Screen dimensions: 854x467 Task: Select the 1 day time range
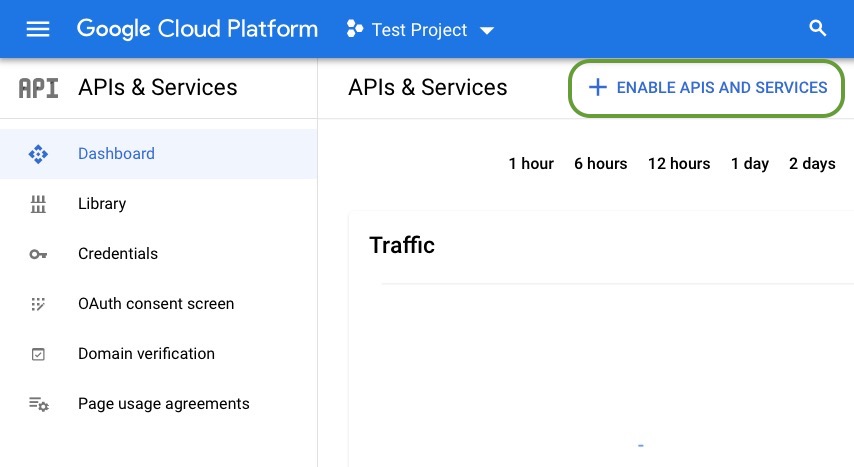749,164
